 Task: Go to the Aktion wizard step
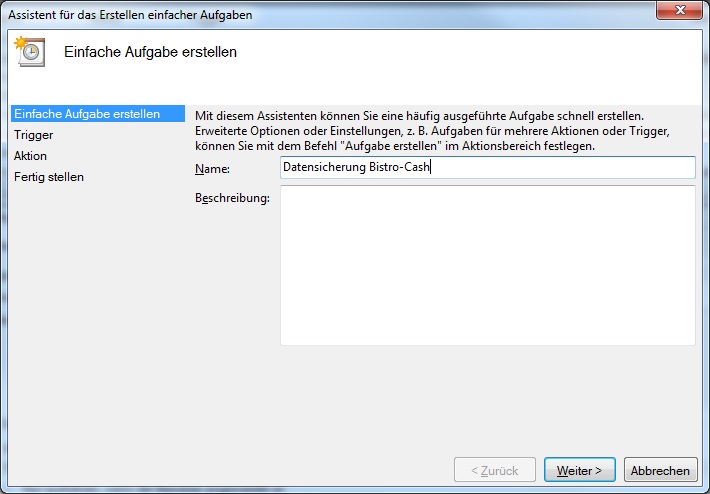coord(30,156)
